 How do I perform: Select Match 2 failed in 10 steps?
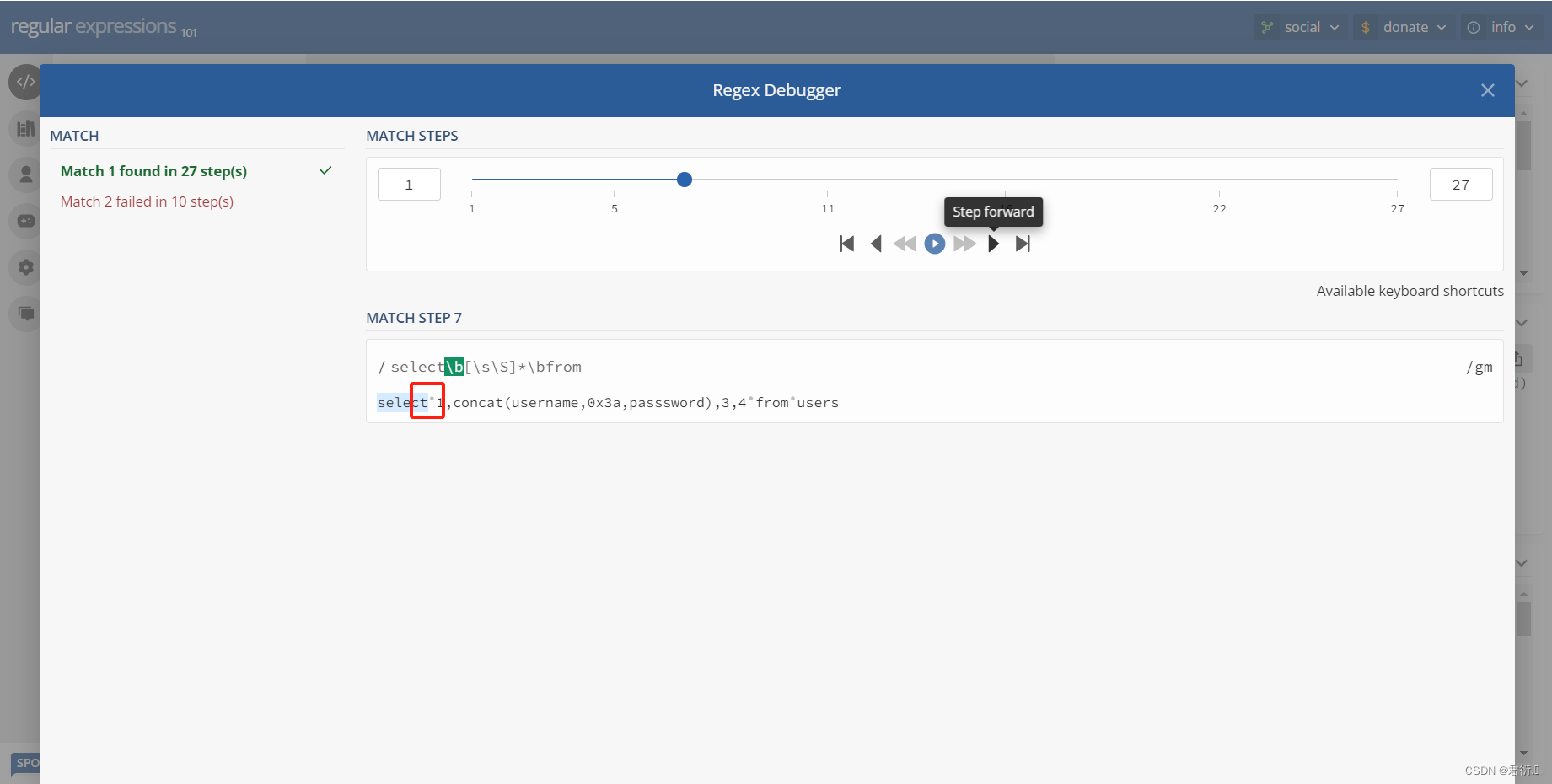[x=147, y=201]
